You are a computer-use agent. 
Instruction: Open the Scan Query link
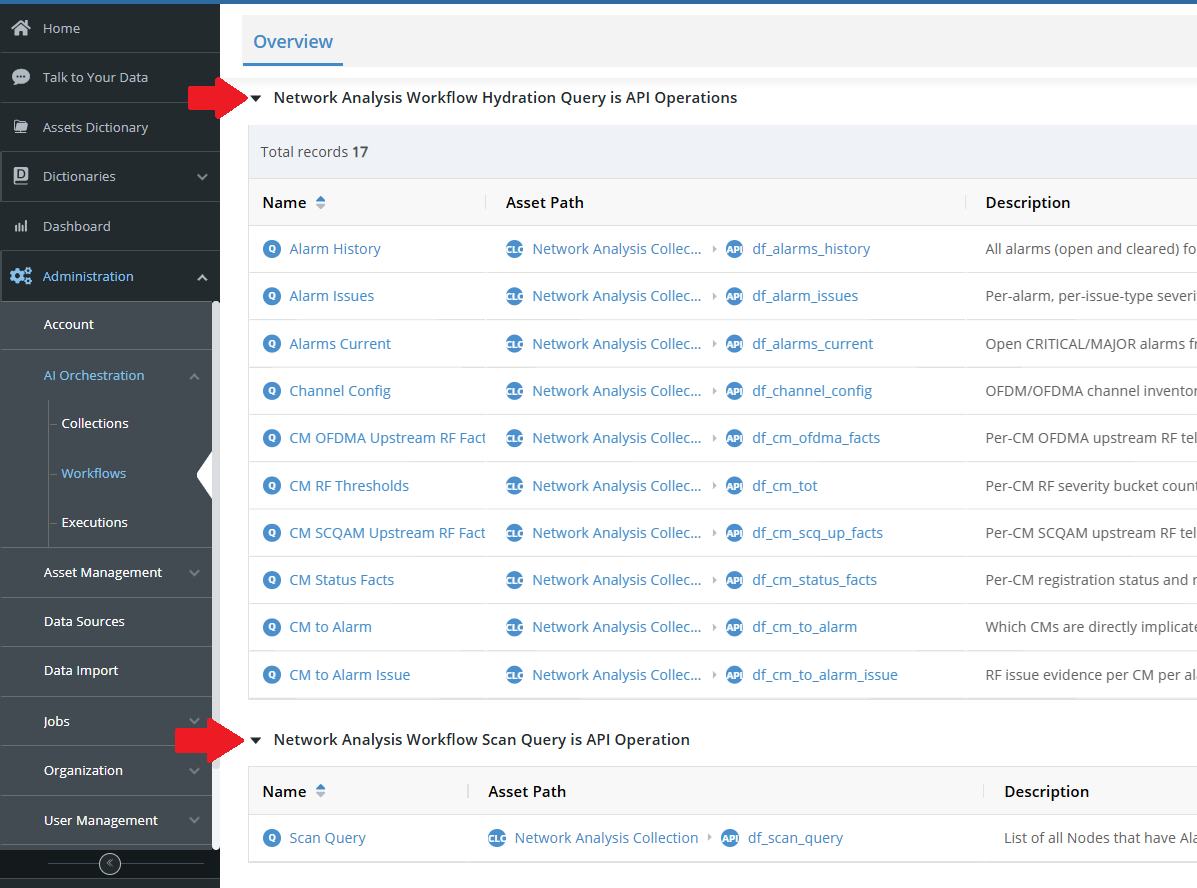point(327,838)
